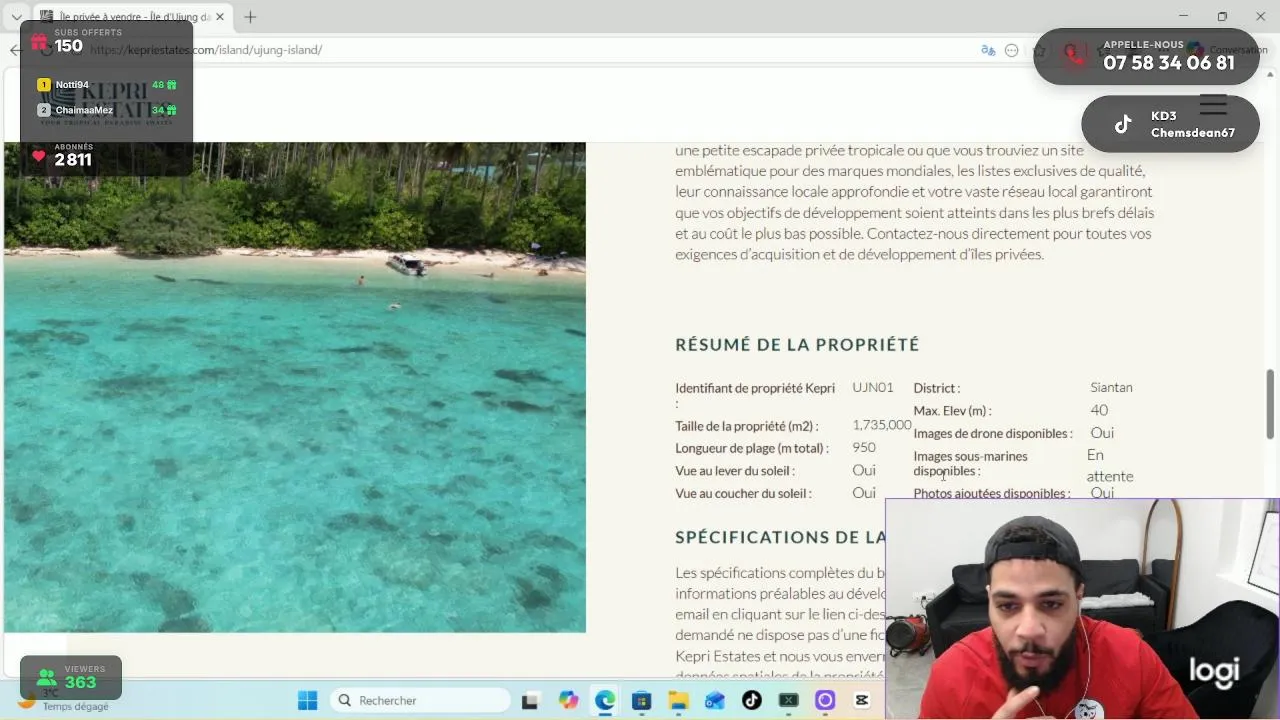Click the Oui value for Vue au coucher du soleil
This screenshot has width=1280, height=720.
click(x=864, y=493)
